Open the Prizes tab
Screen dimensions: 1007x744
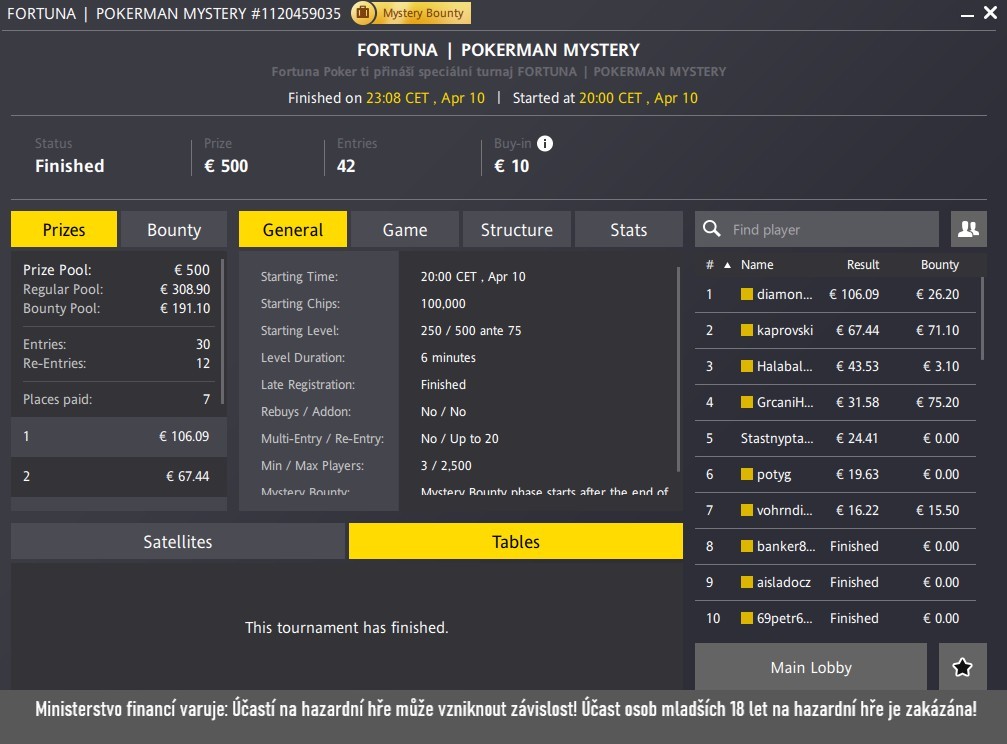click(63, 229)
